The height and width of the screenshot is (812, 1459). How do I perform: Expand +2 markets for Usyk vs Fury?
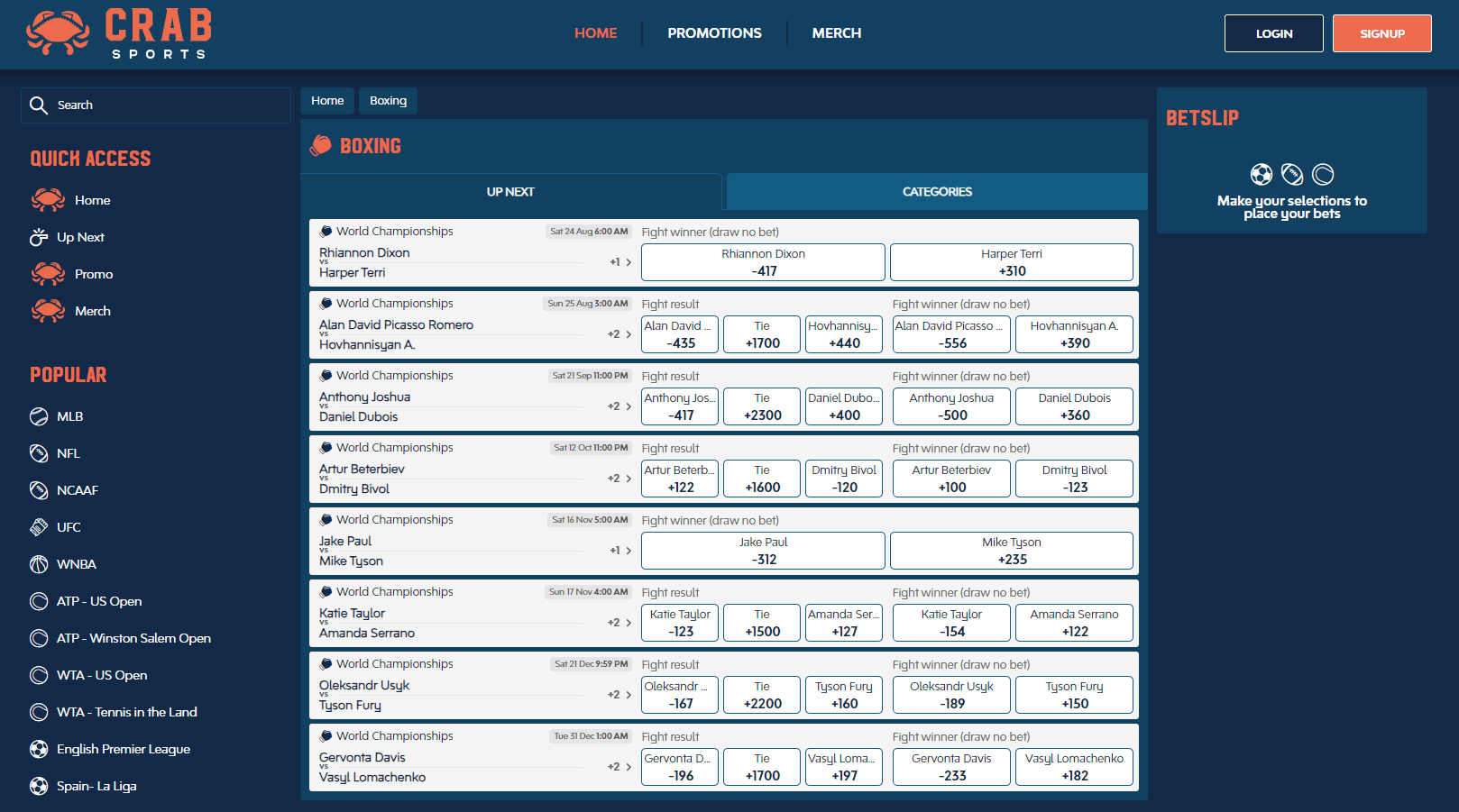(x=619, y=695)
